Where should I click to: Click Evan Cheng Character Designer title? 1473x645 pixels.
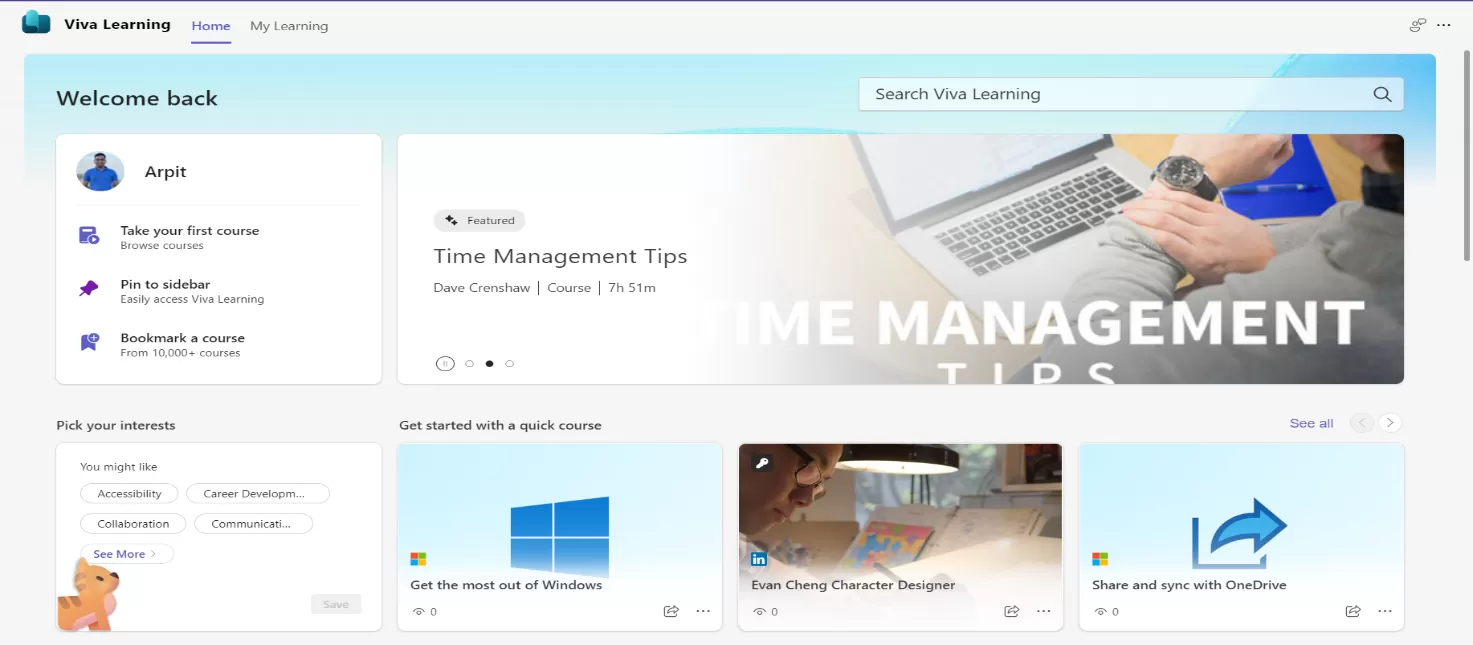[853, 585]
